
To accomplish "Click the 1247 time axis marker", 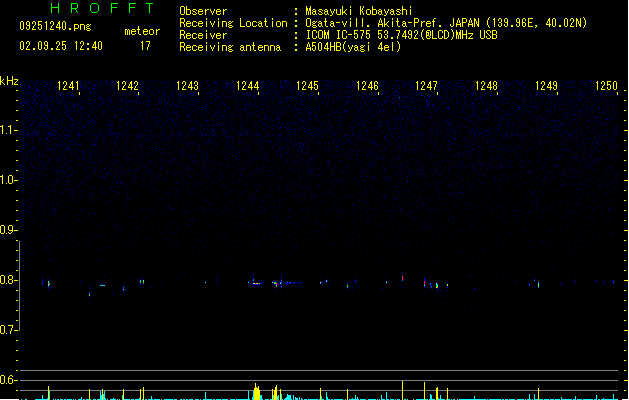I will click(426, 86).
